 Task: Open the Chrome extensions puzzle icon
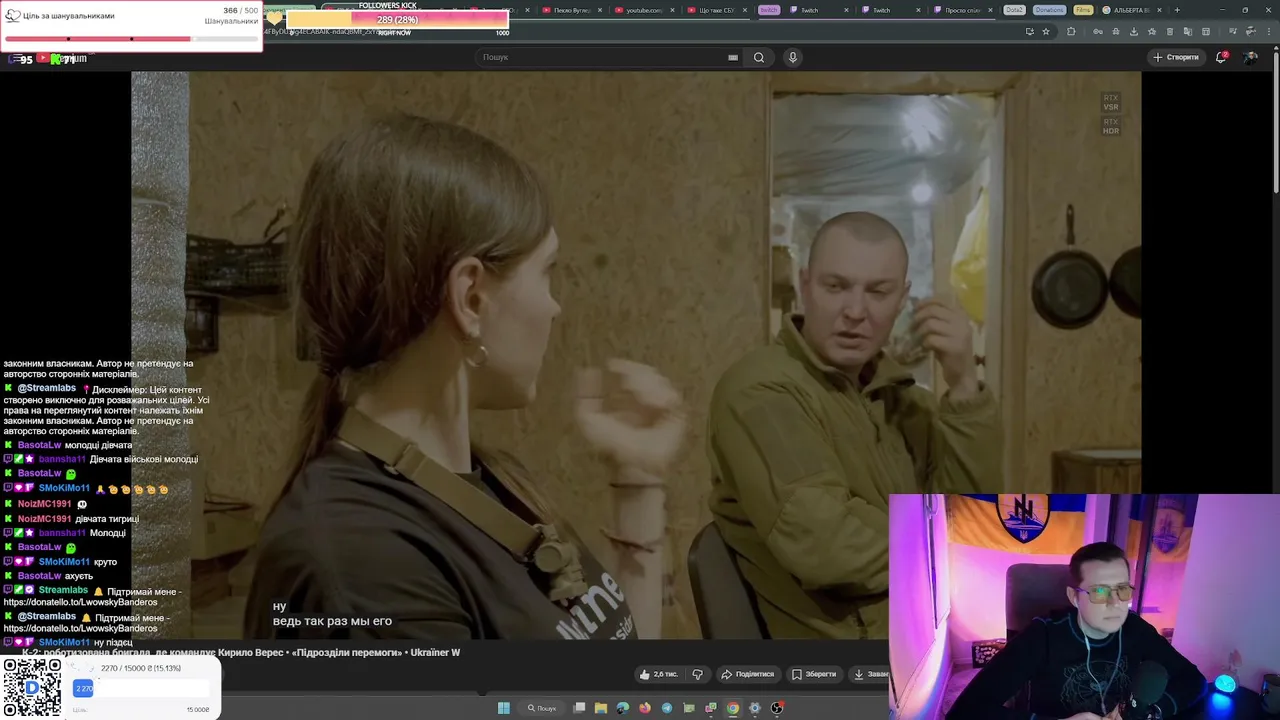[1071, 31]
